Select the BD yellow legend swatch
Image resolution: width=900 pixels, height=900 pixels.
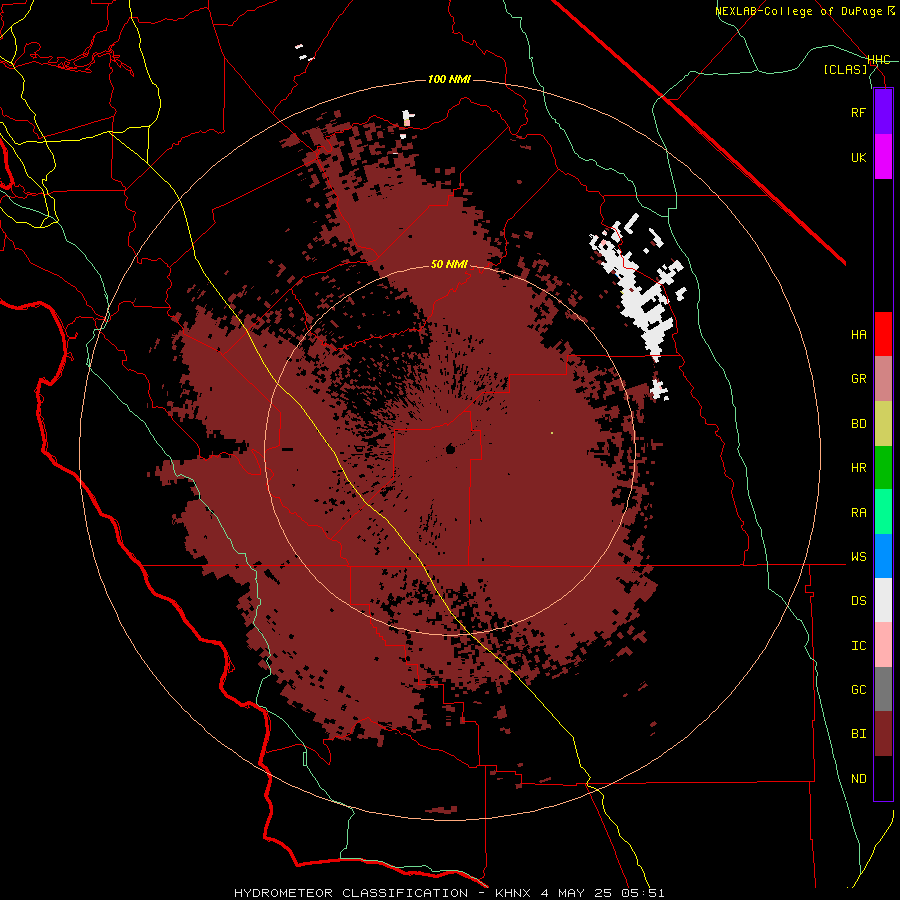tap(883, 424)
